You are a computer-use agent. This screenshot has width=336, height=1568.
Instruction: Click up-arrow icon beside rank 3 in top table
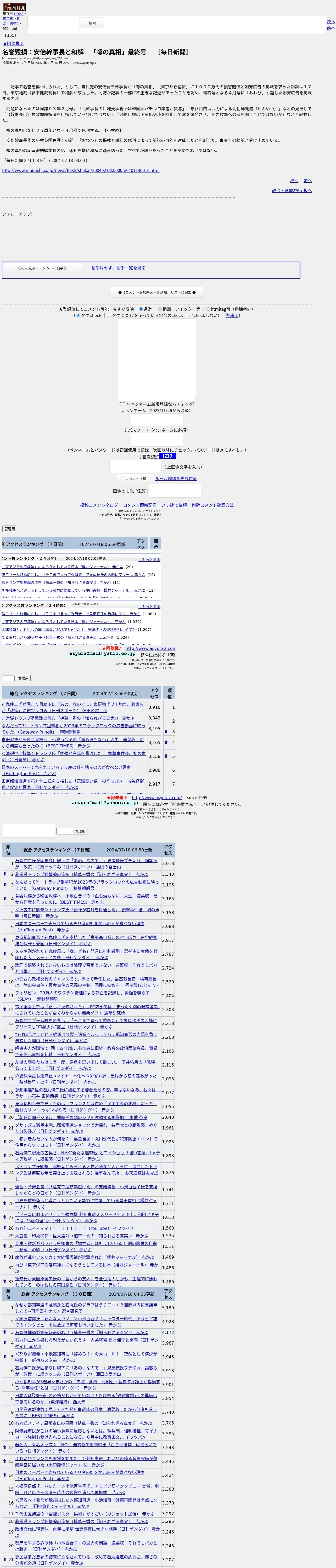[166, 732]
